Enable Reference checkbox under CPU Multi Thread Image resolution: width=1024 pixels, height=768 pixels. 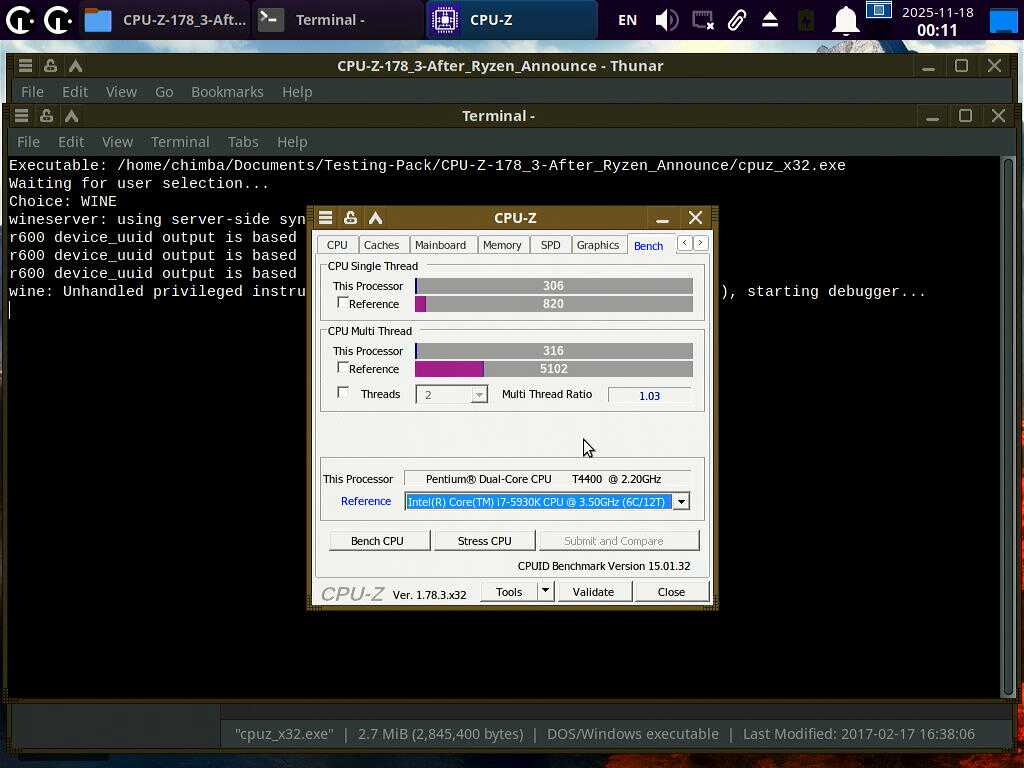[x=342, y=368]
